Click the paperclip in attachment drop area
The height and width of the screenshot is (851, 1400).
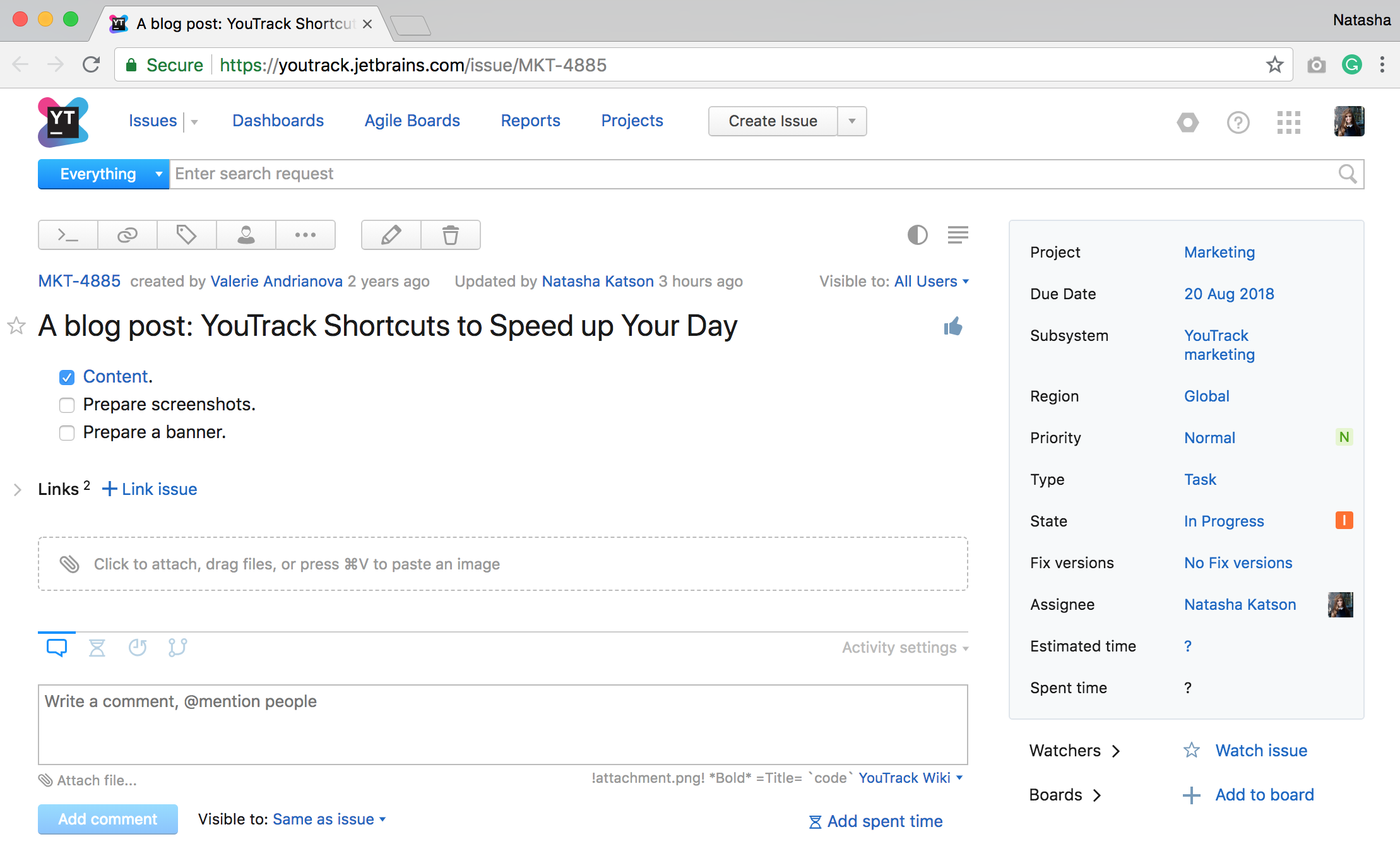(x=69, y=564)
